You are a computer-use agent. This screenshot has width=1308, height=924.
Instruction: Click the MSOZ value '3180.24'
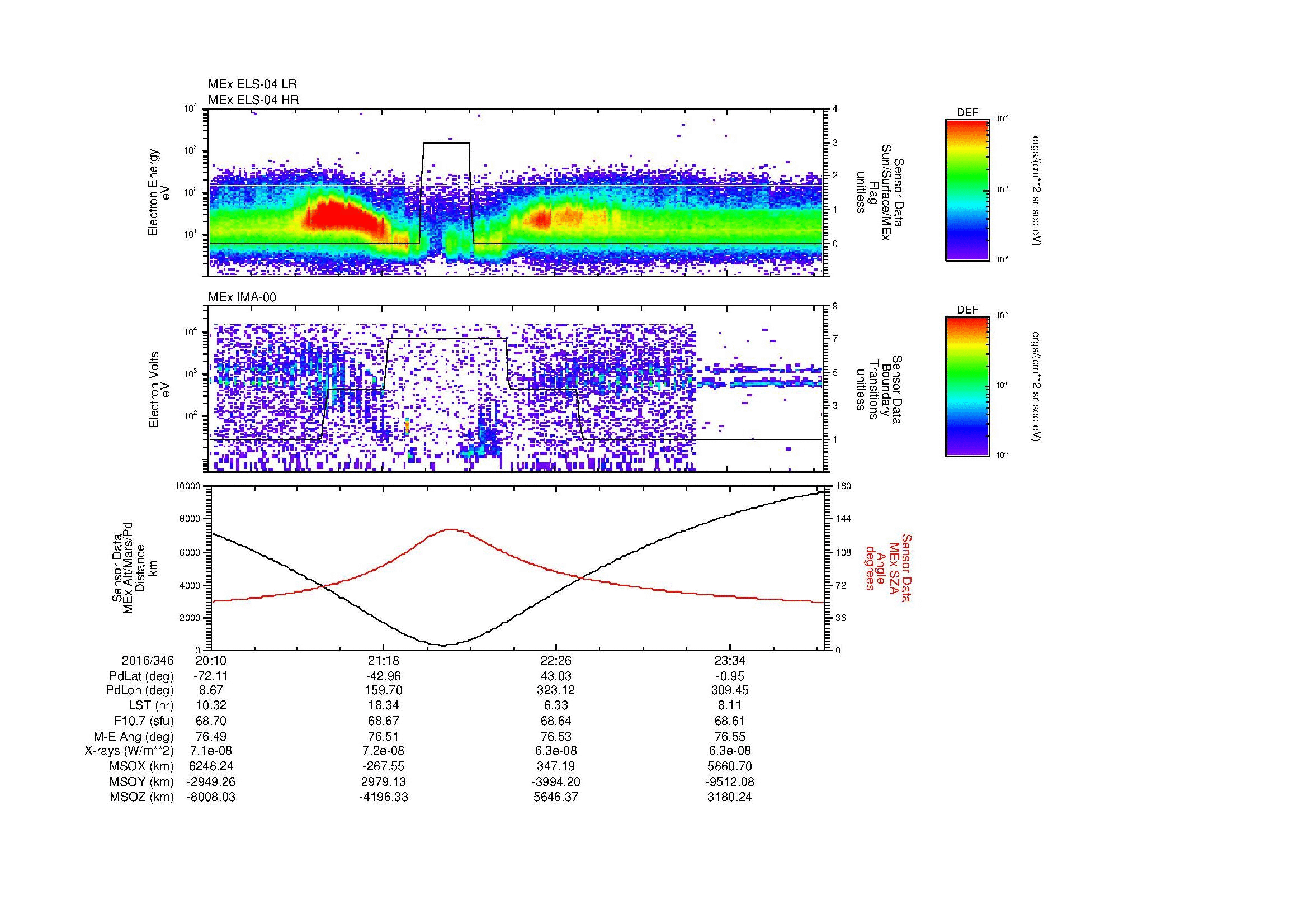click(730, 797)
